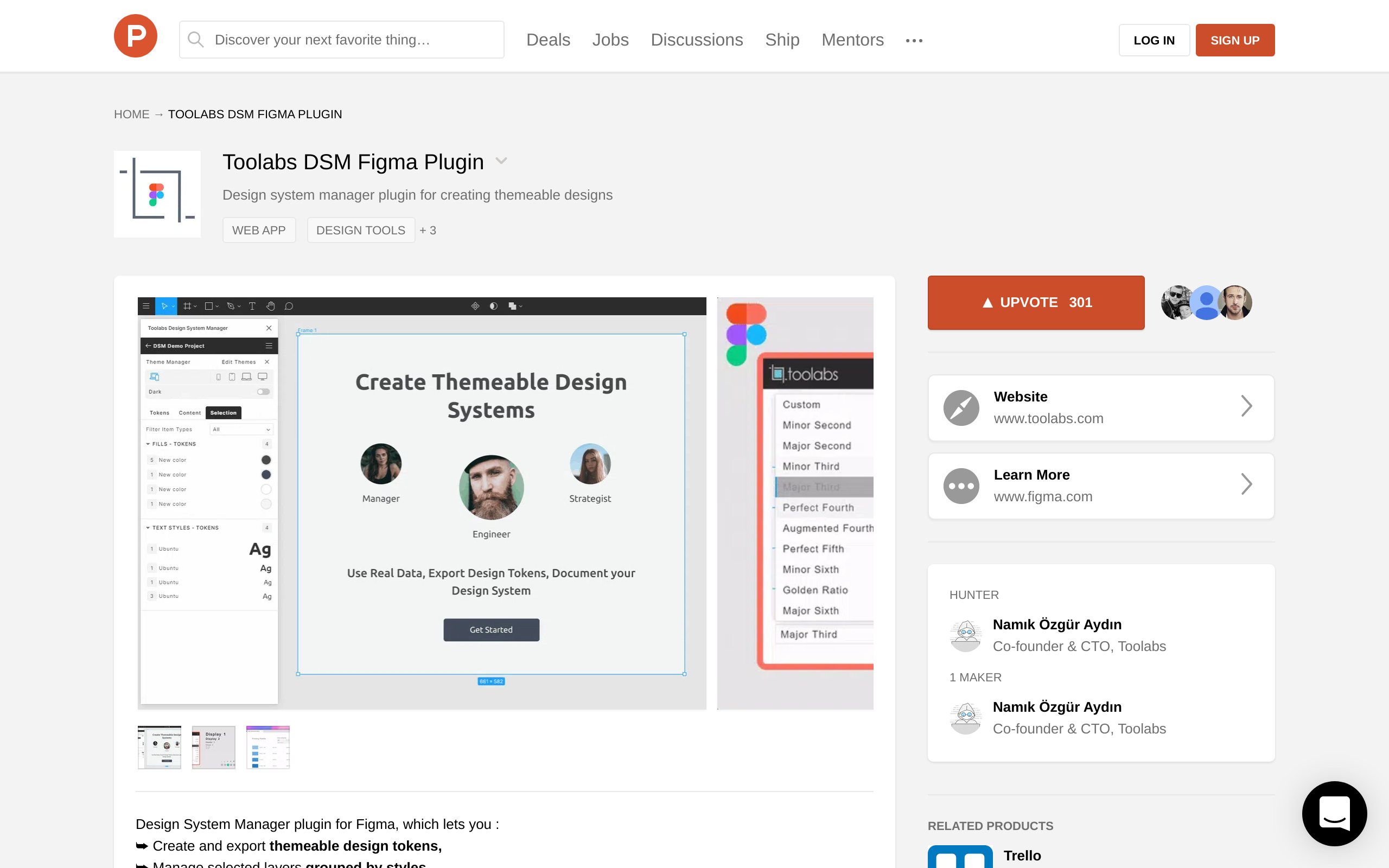Click the Learn More ellipsis circle icon
The height and width of the screenshot is (868, 1389).
[x=961, y=486]
